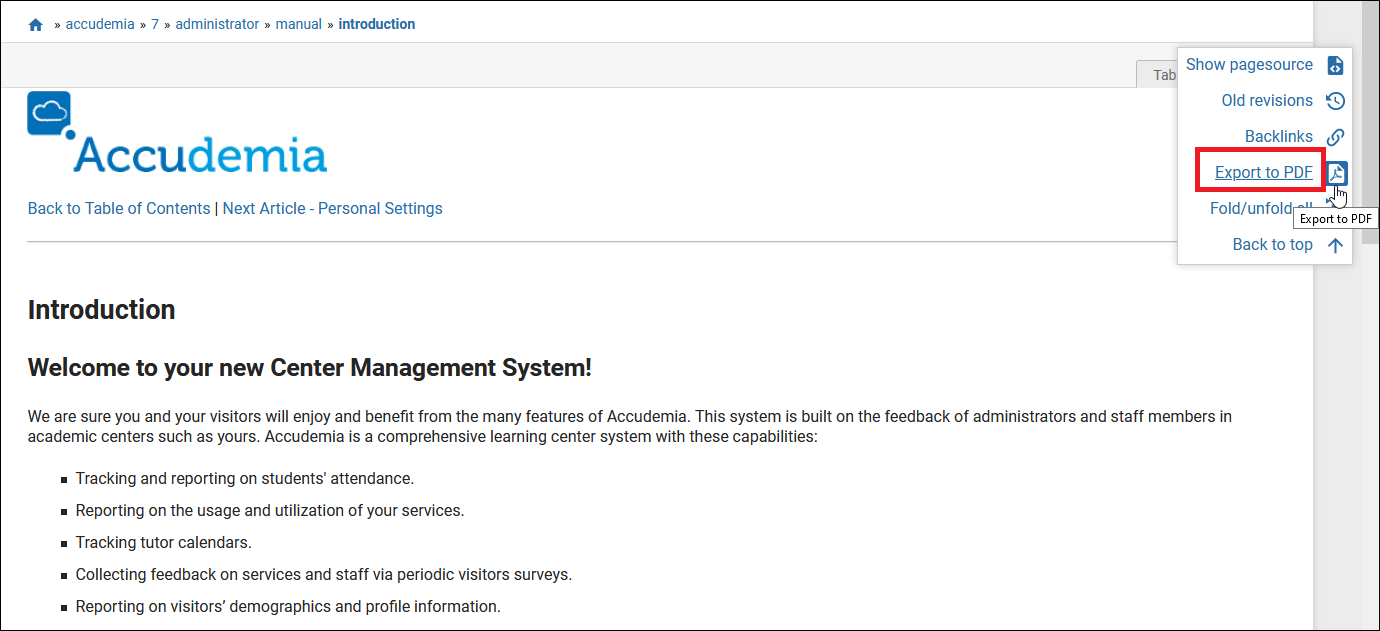This screenshot has height=631, width=1380.
Task: Select Show pagesource menu entry
Action: [1249, 64]
